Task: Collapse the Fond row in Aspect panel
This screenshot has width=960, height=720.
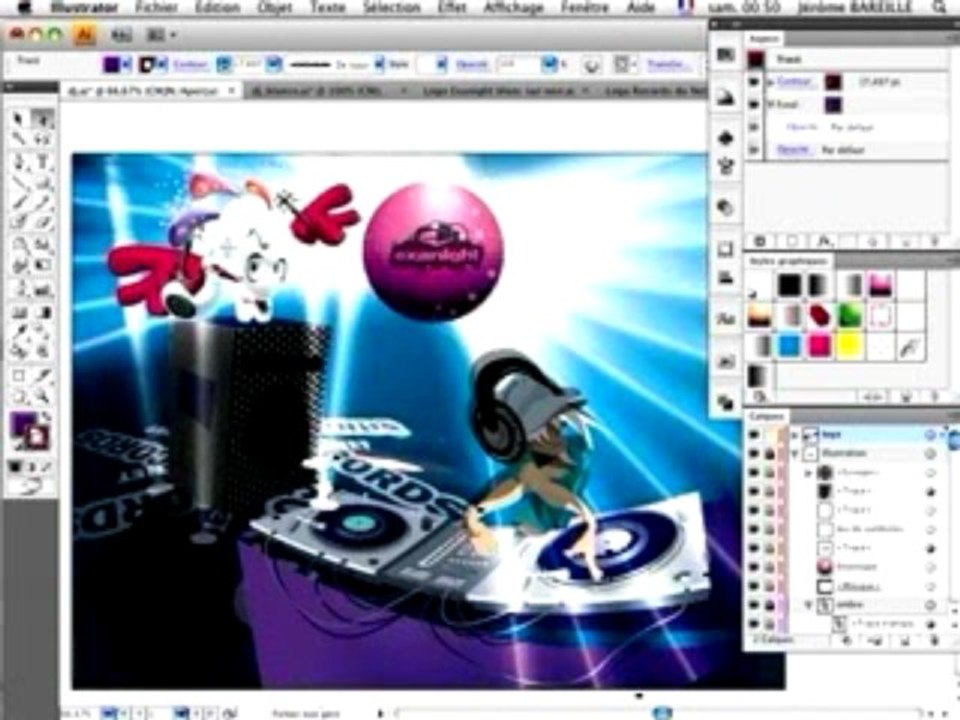Action: (771, 105)
